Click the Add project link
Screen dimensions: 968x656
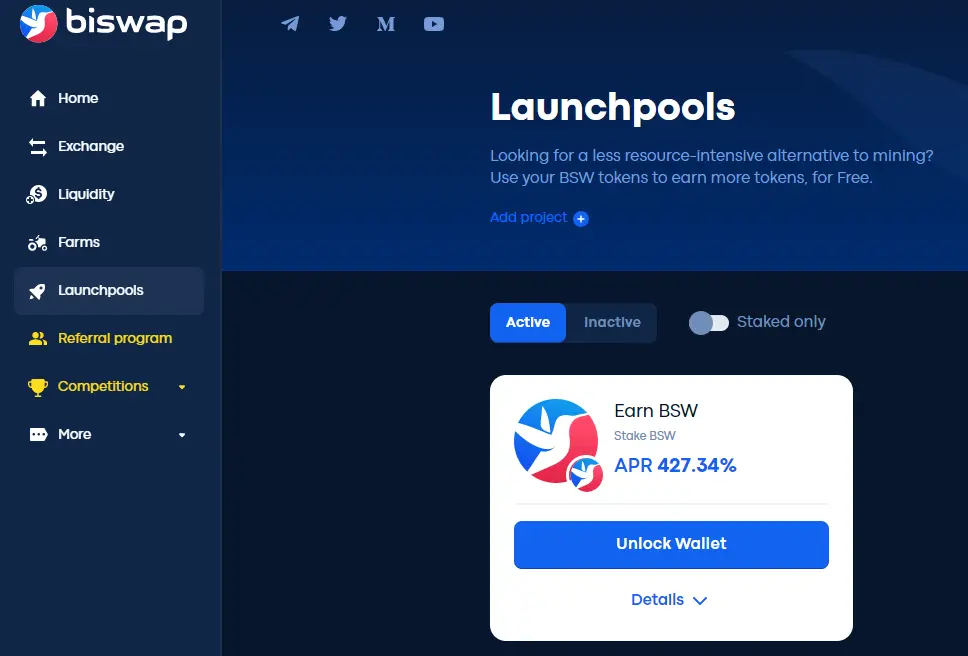click(528, 217)
